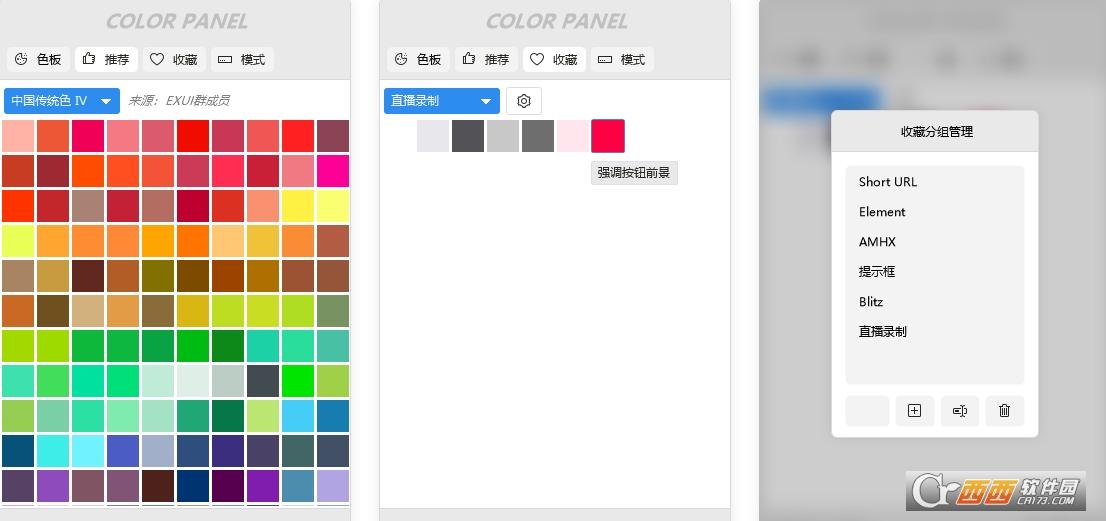Select the light pink favorites swatch
Viewport: 1106px width, 521px height.
click(x=573, y=136)
